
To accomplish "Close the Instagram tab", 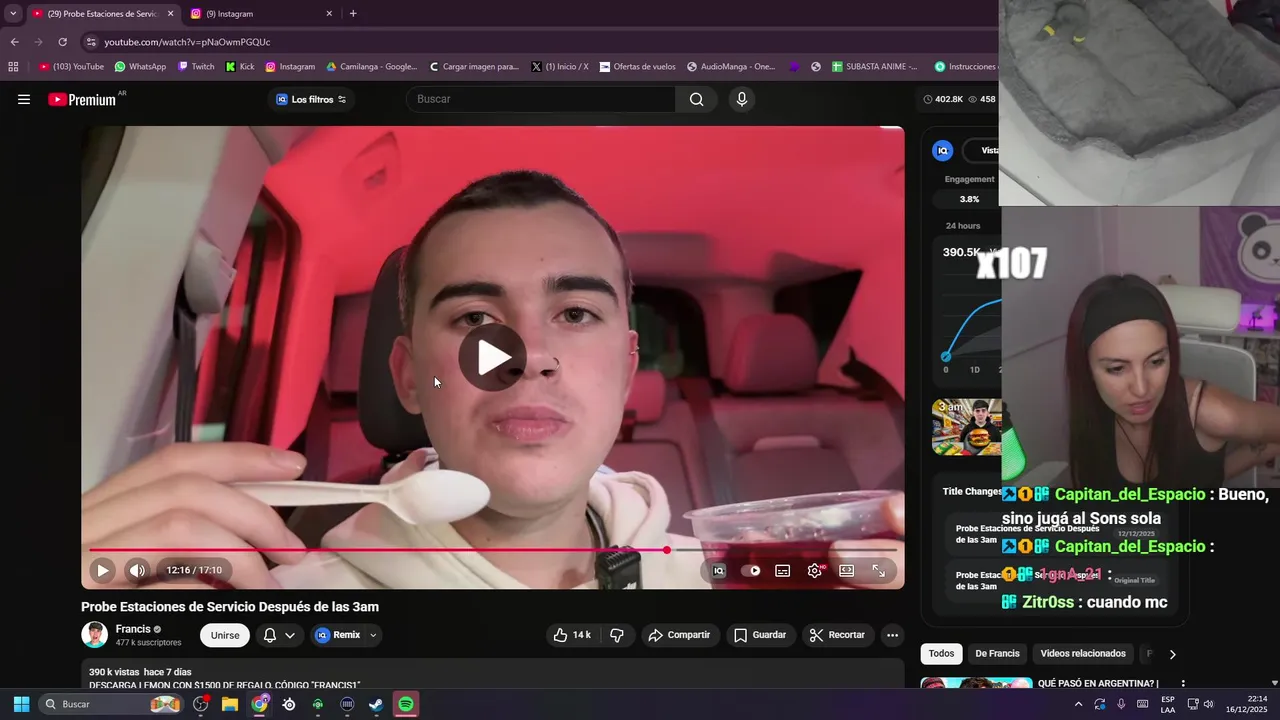I will coord(329,14).
